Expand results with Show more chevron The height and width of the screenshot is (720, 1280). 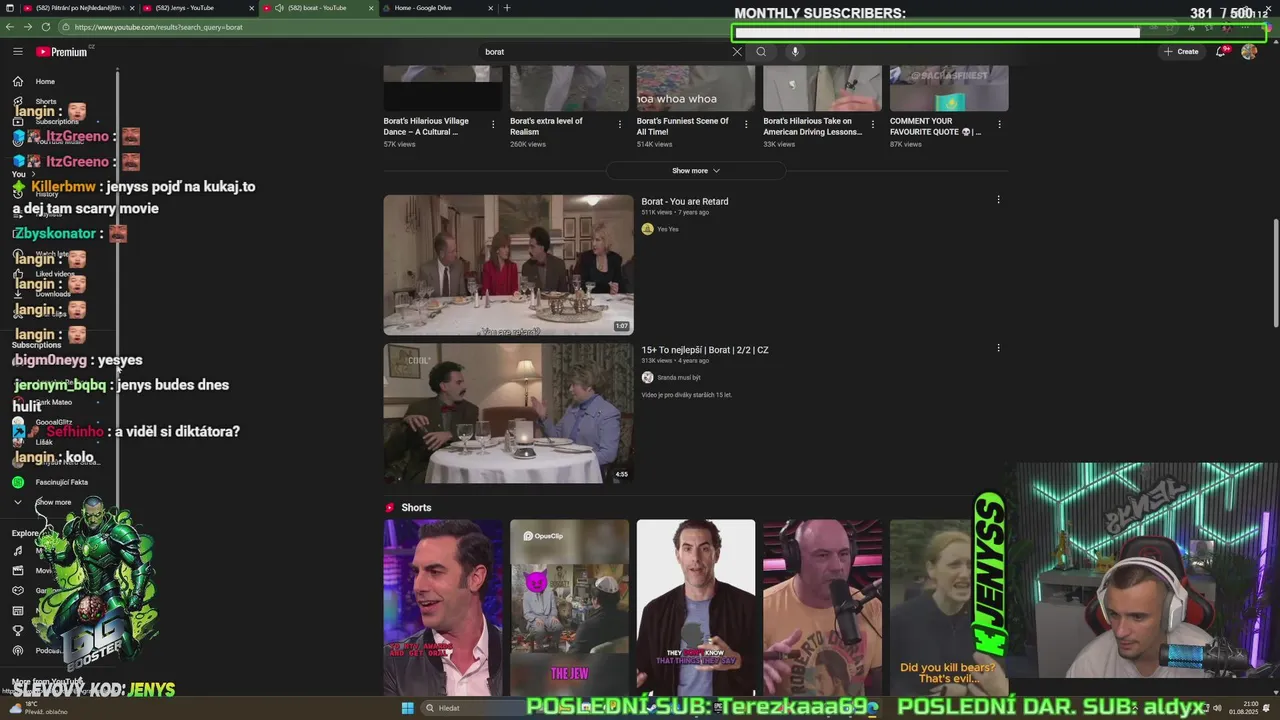(696, 171)
